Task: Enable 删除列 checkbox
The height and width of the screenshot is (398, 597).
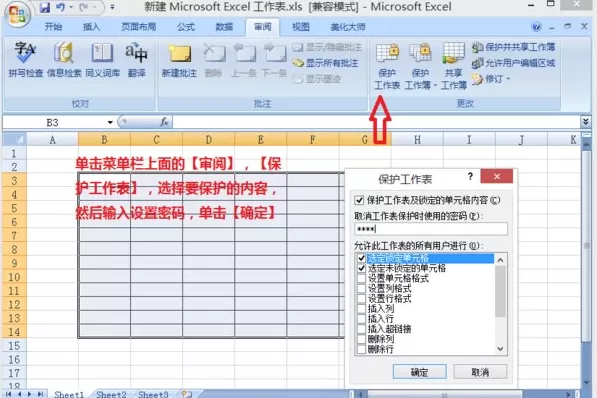Action: (361, 339)
